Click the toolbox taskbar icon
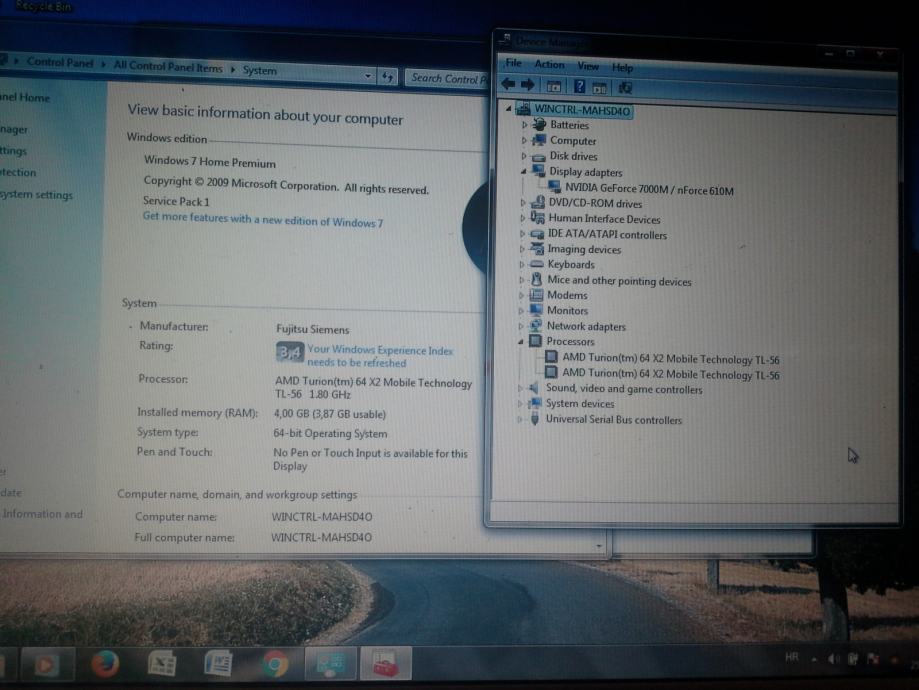This screenshot has width=919, height=690. pos(386,664)
